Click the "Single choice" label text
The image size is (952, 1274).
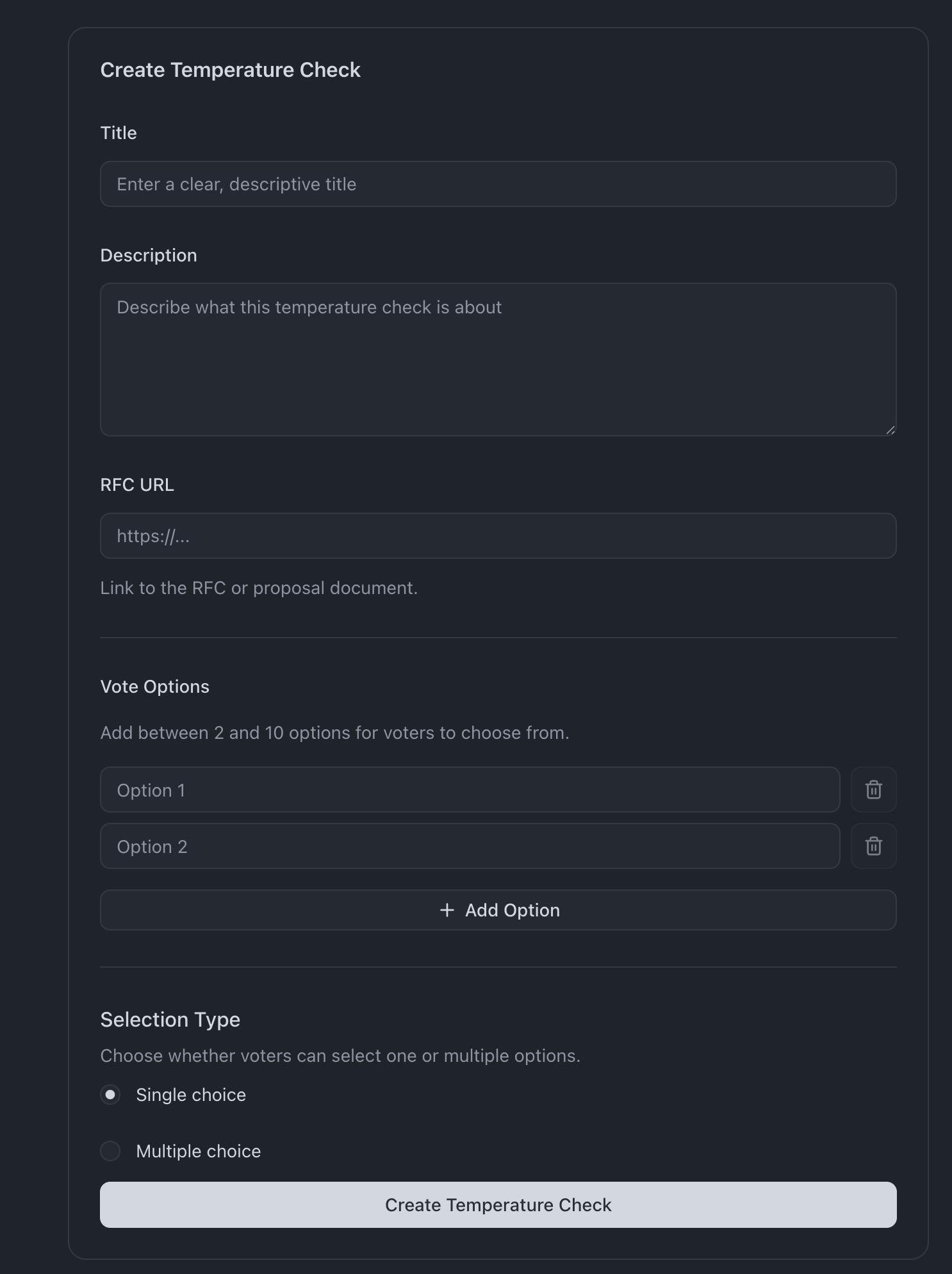point(191,1095)
